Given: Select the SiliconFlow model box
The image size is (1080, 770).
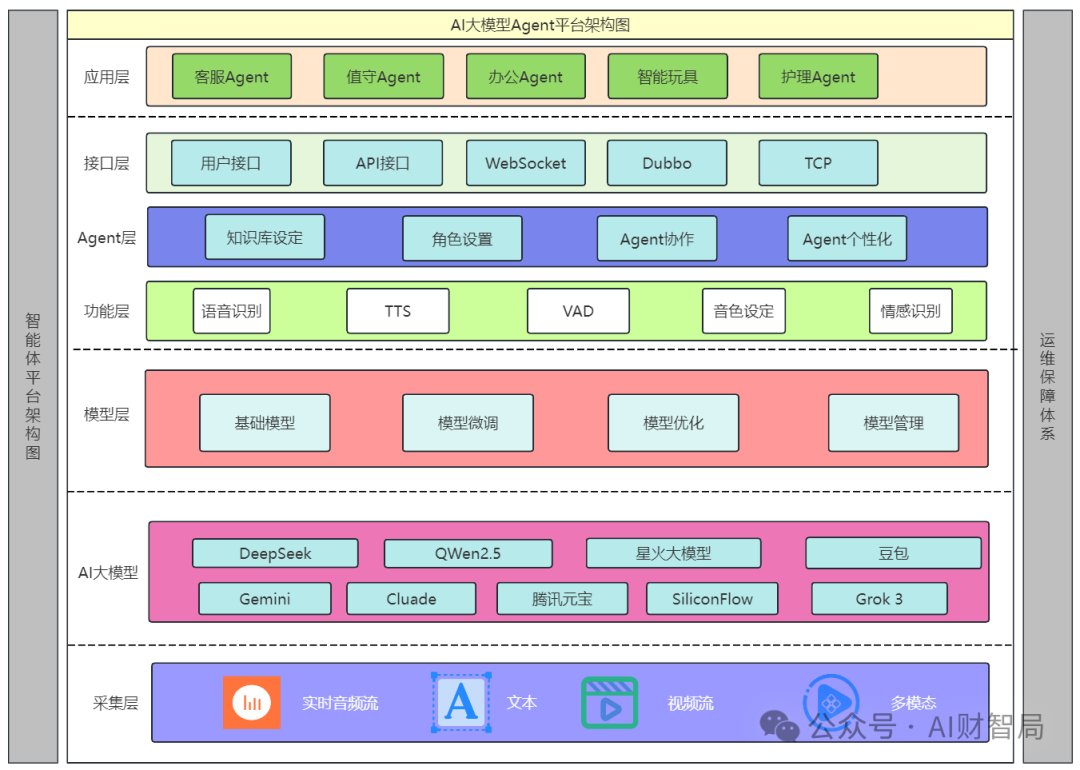Looking at the screenshot, I should (x=712, y=599).
